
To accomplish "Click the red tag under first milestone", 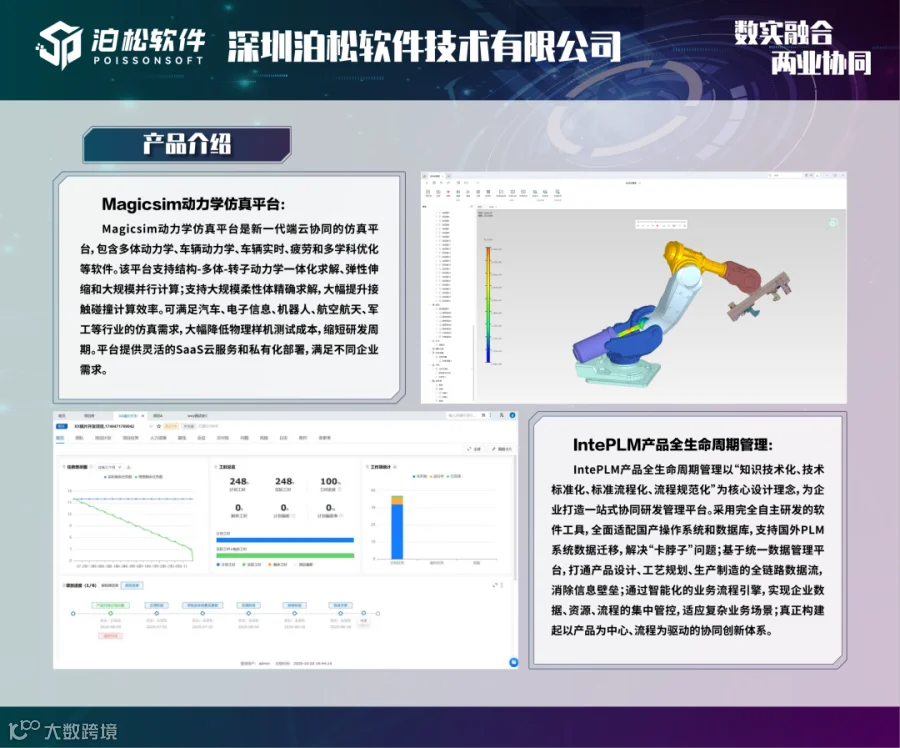I will (111, 635).
